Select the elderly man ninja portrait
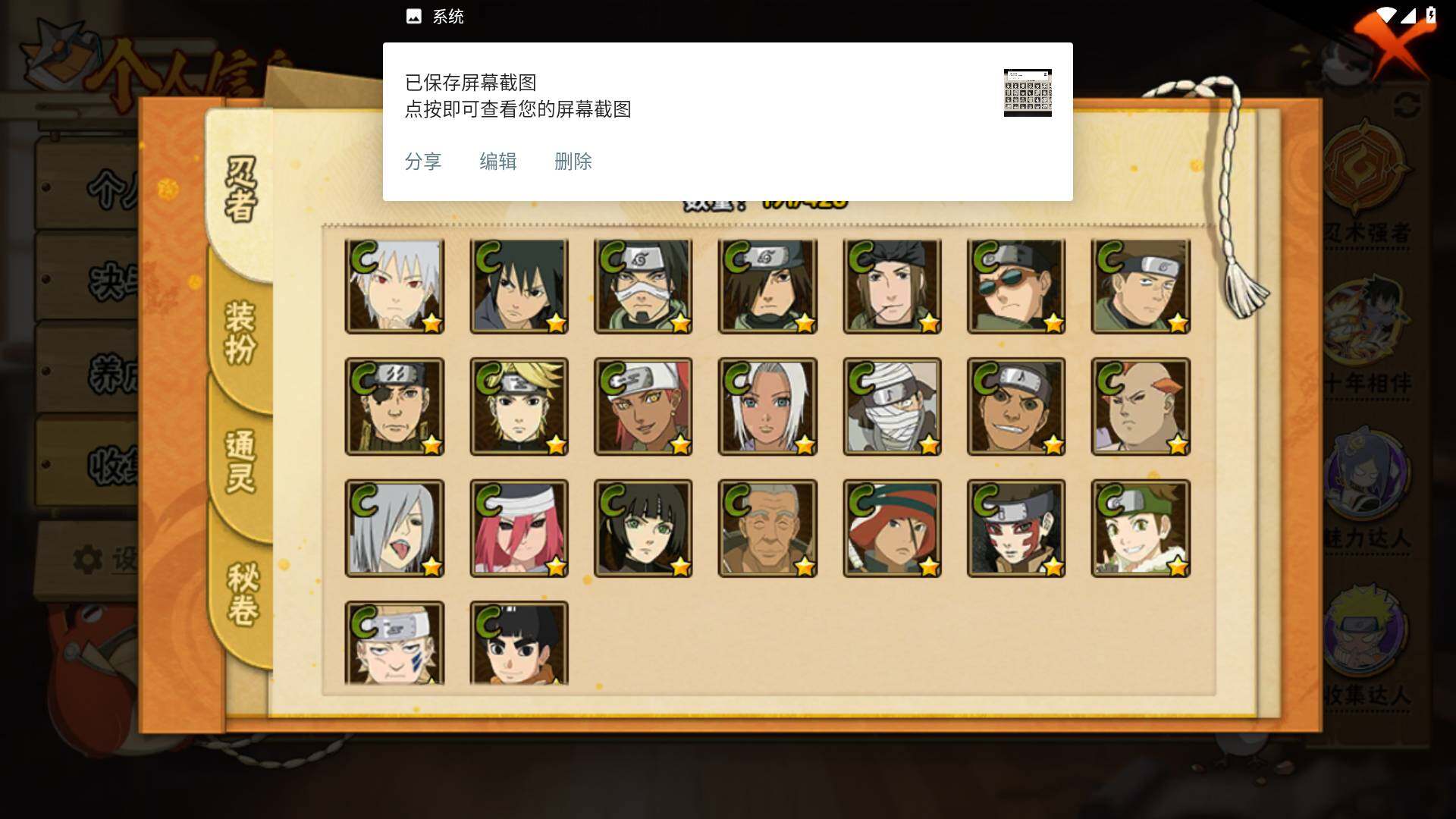The height and width of the screenshot is (819, 1456). [767, 529]
